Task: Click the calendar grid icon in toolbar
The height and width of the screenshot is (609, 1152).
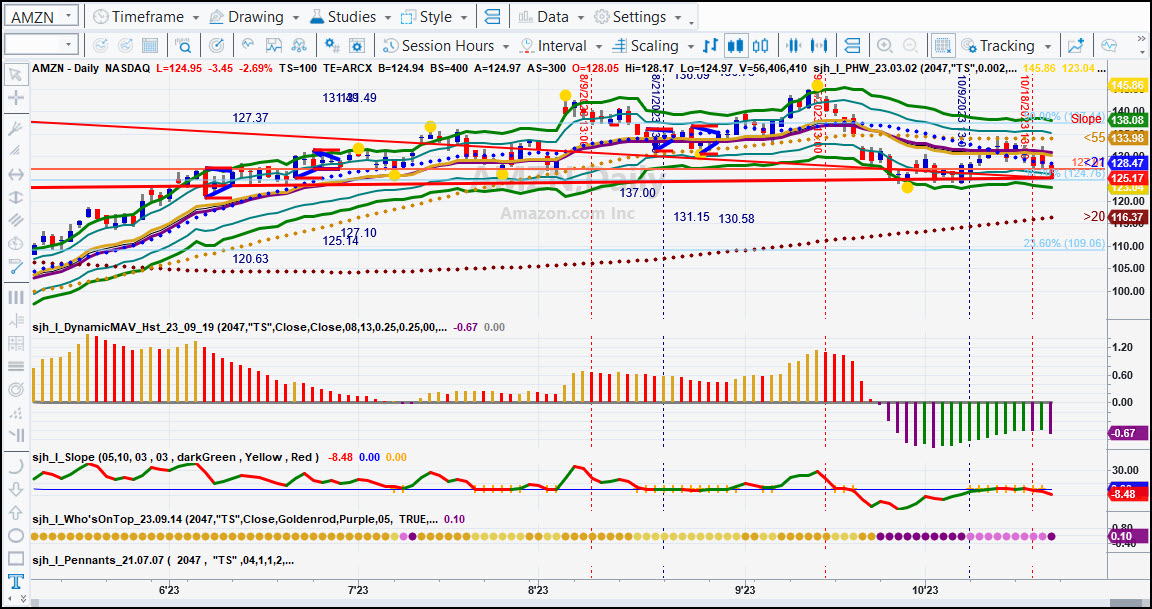Action: (150, 46)
